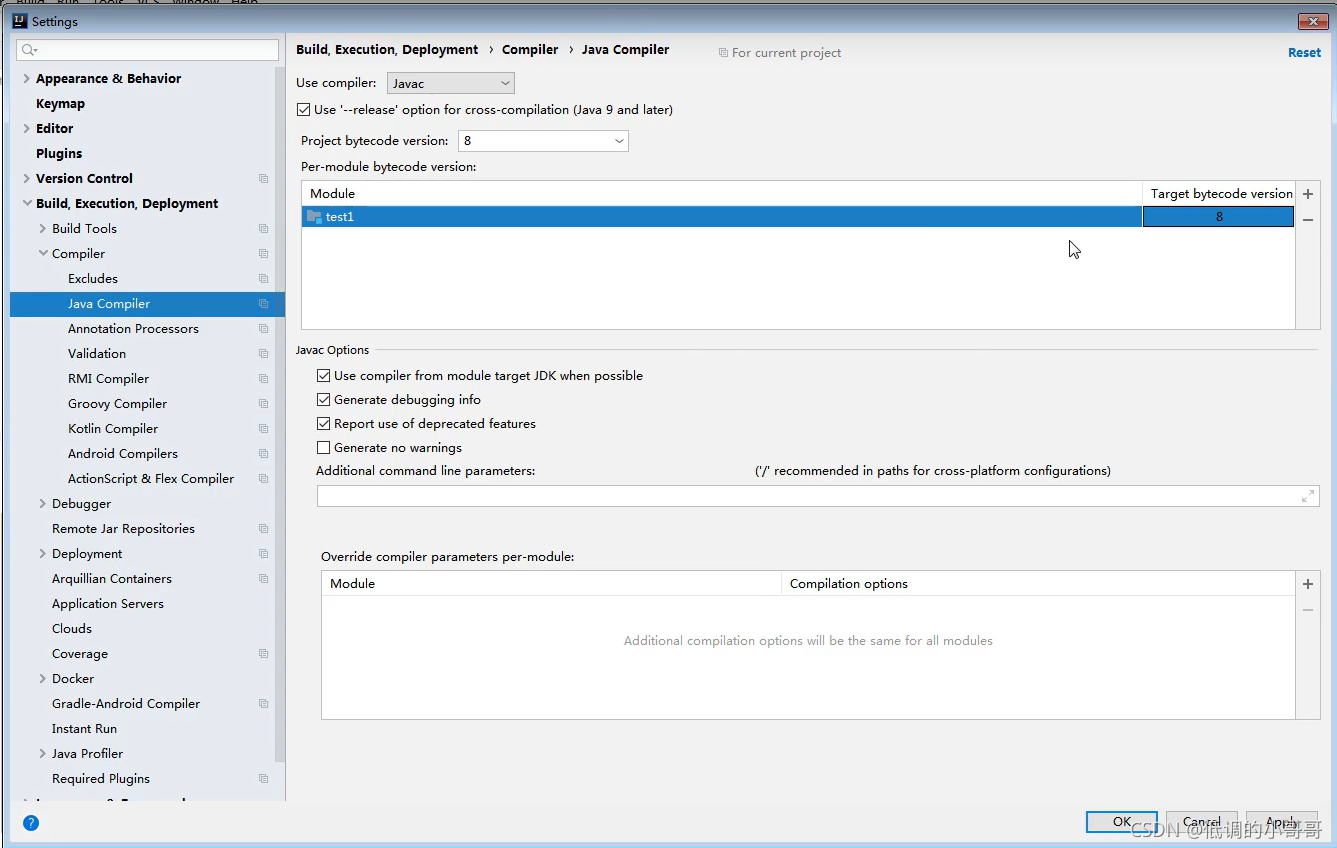Expand Appearance & Behavior tree node
Viewport: 1337px width, 848px height.
(27, 79)
